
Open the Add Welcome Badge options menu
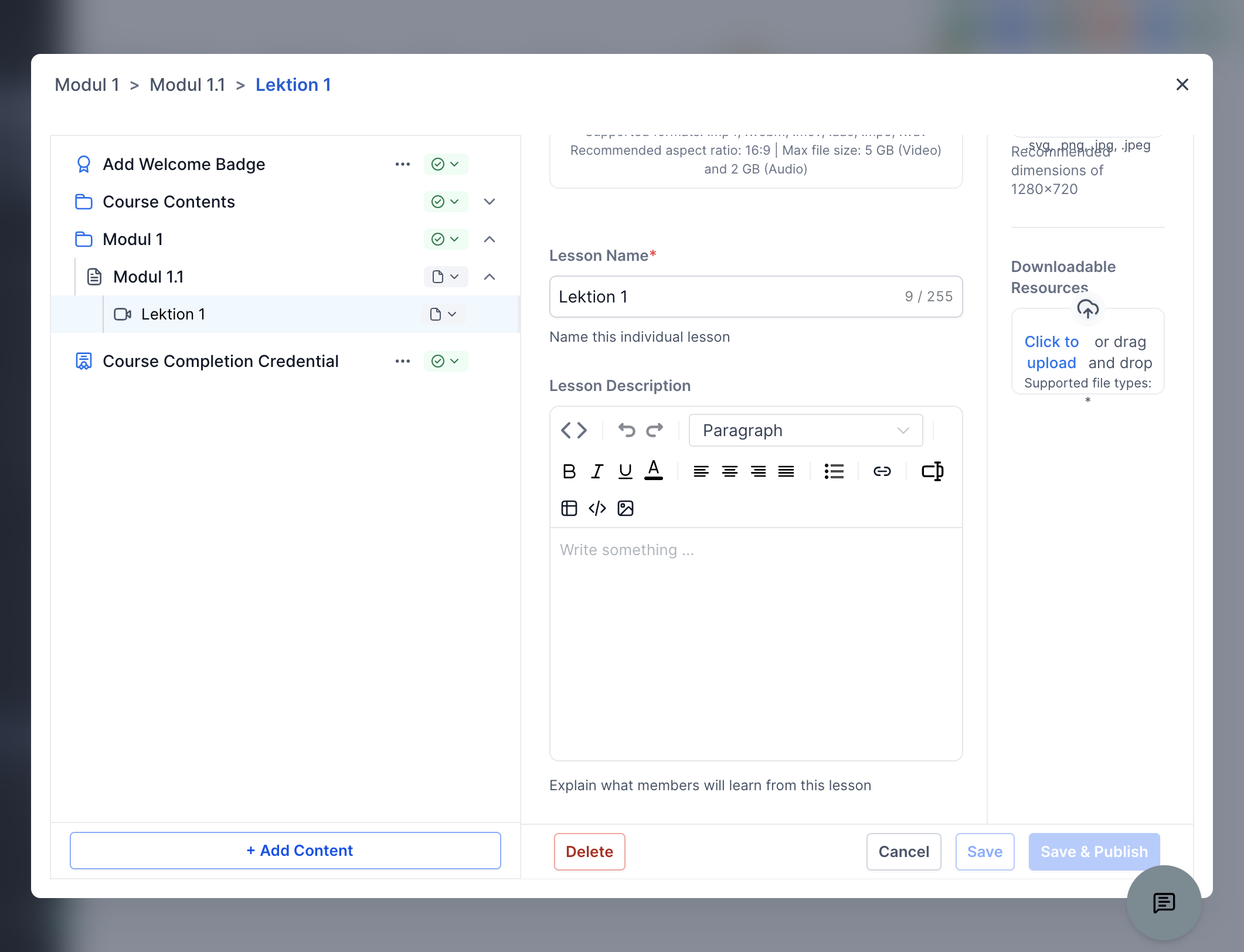(402, 164)
